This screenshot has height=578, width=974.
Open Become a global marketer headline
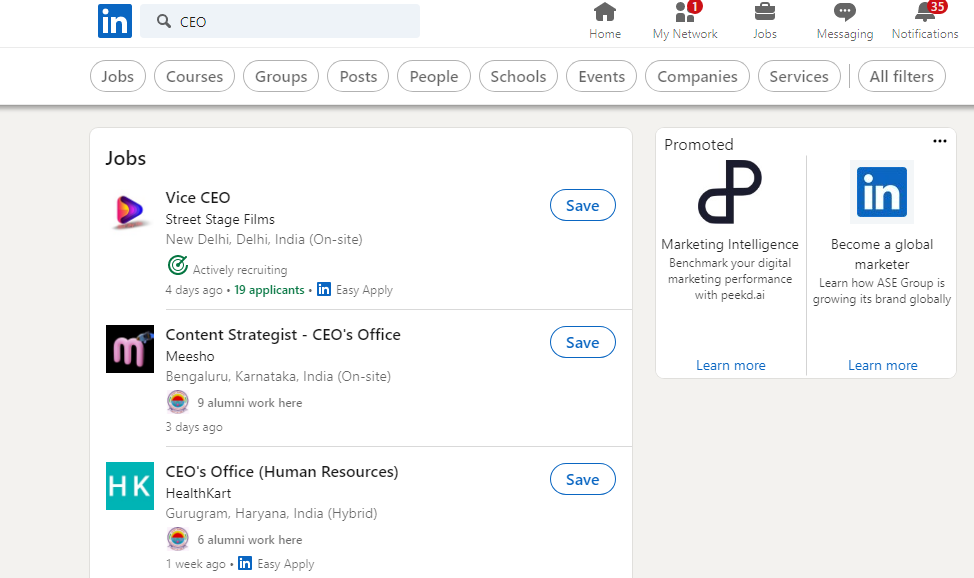[x=882, y=254]
